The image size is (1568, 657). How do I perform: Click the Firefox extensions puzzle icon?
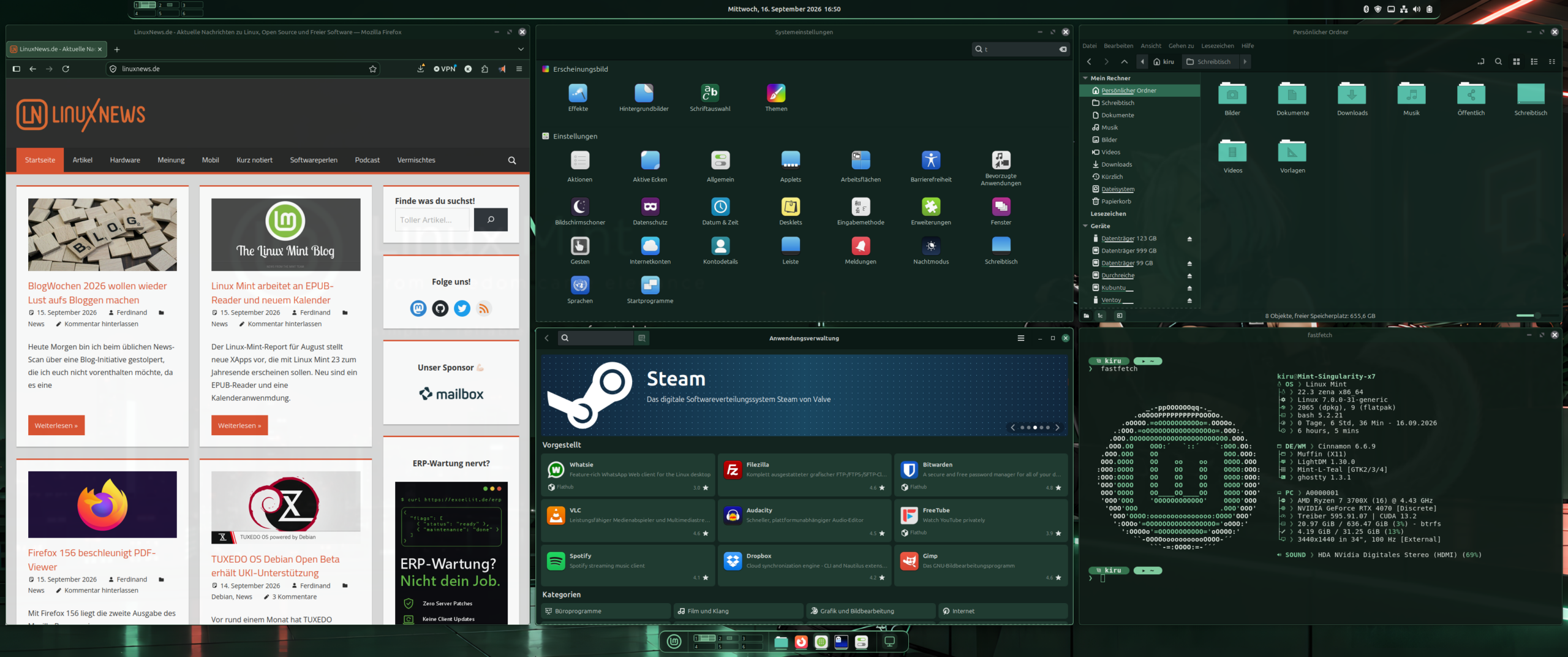click(484, 69)
